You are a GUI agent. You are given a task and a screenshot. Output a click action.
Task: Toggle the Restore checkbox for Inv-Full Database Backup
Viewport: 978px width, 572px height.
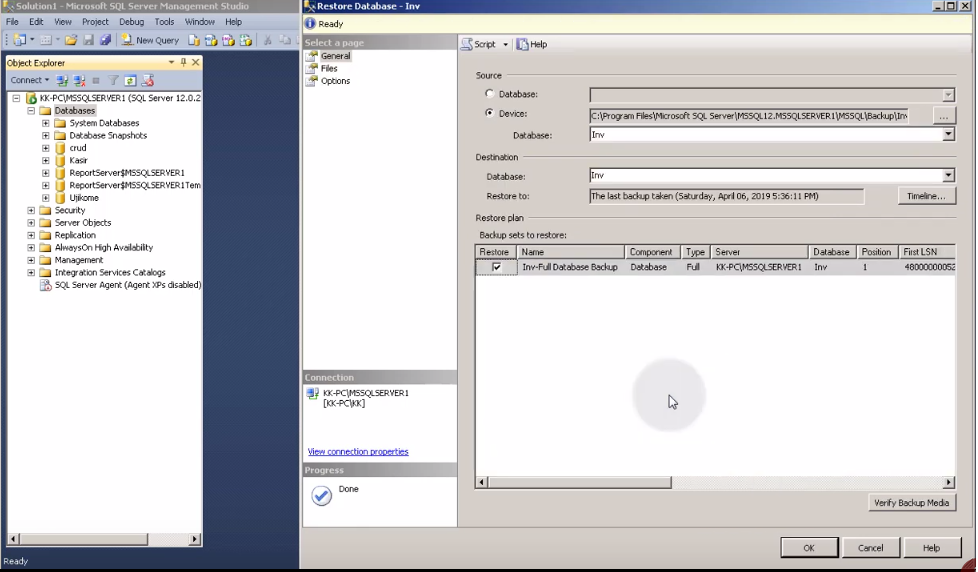point(496,267)
